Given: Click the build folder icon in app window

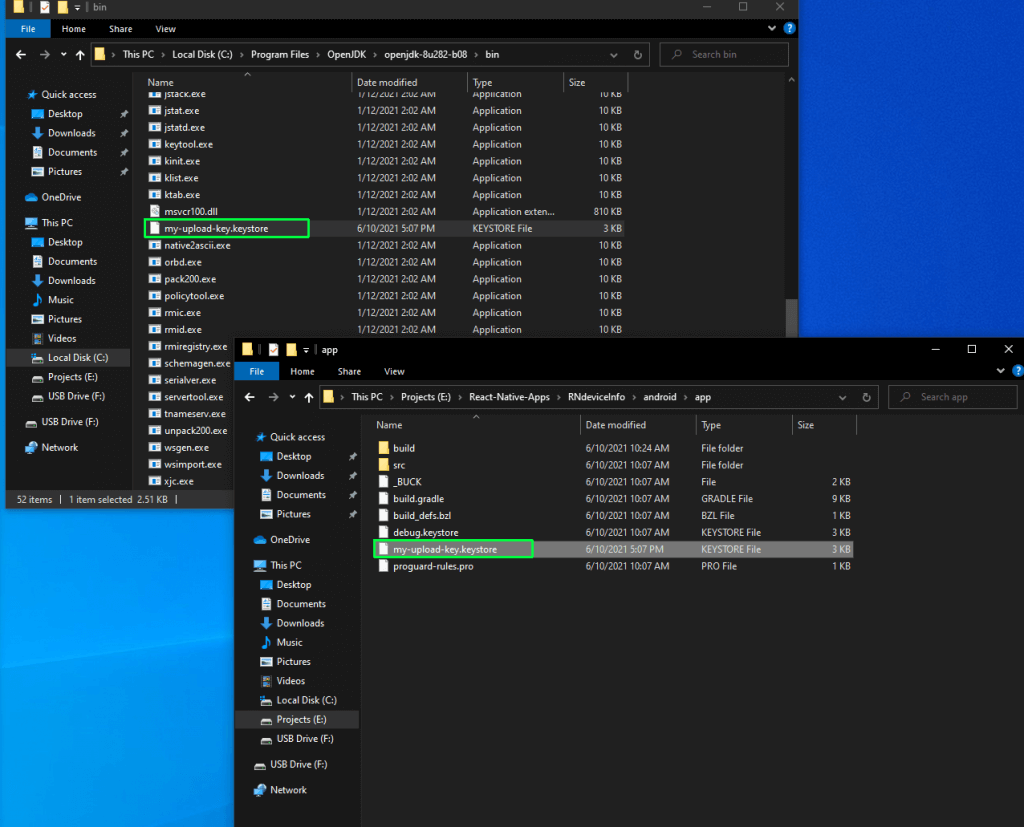Looking at the screenshot, I should (384, 448).
